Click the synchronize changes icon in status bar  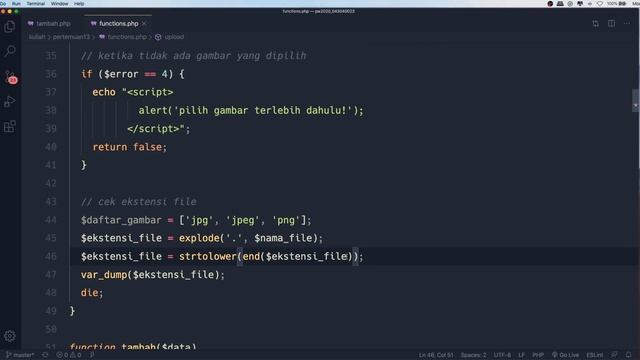click(45, 355)
